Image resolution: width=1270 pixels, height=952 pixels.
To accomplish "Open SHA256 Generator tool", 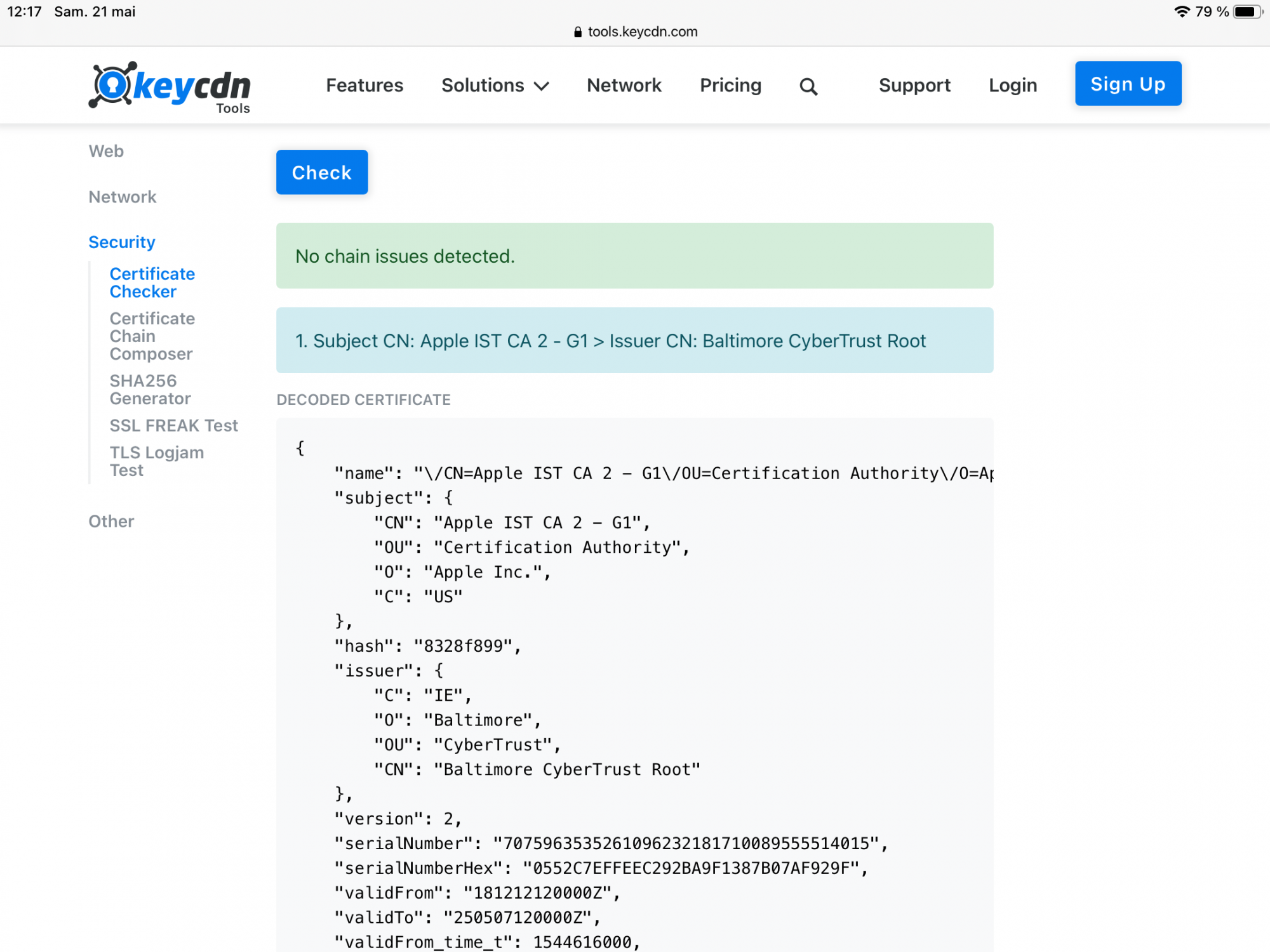I will click(150, 389).
